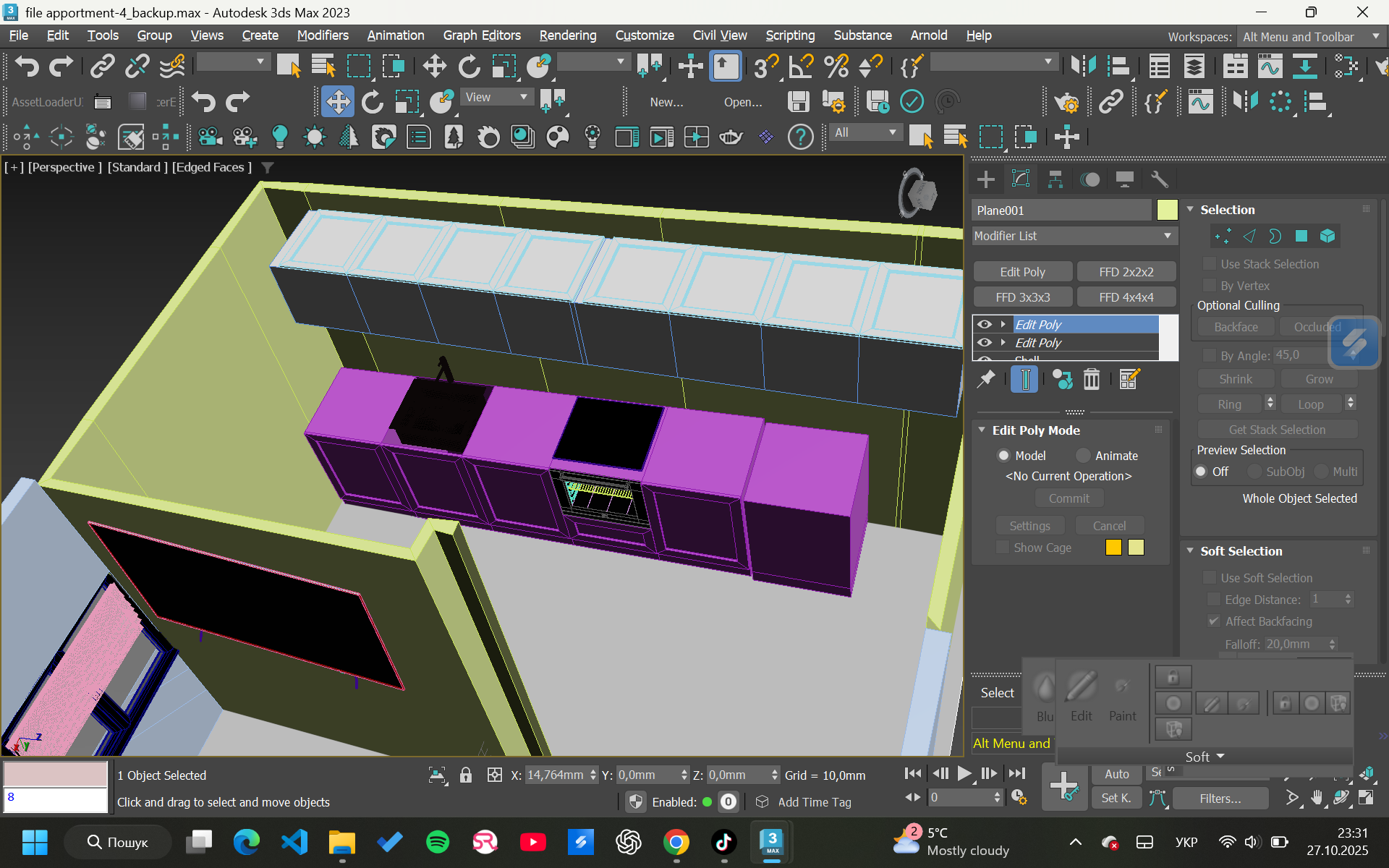Remove modifier from the stack trash icon
Screen dimensions: 1389x868
pos(1091,379)
